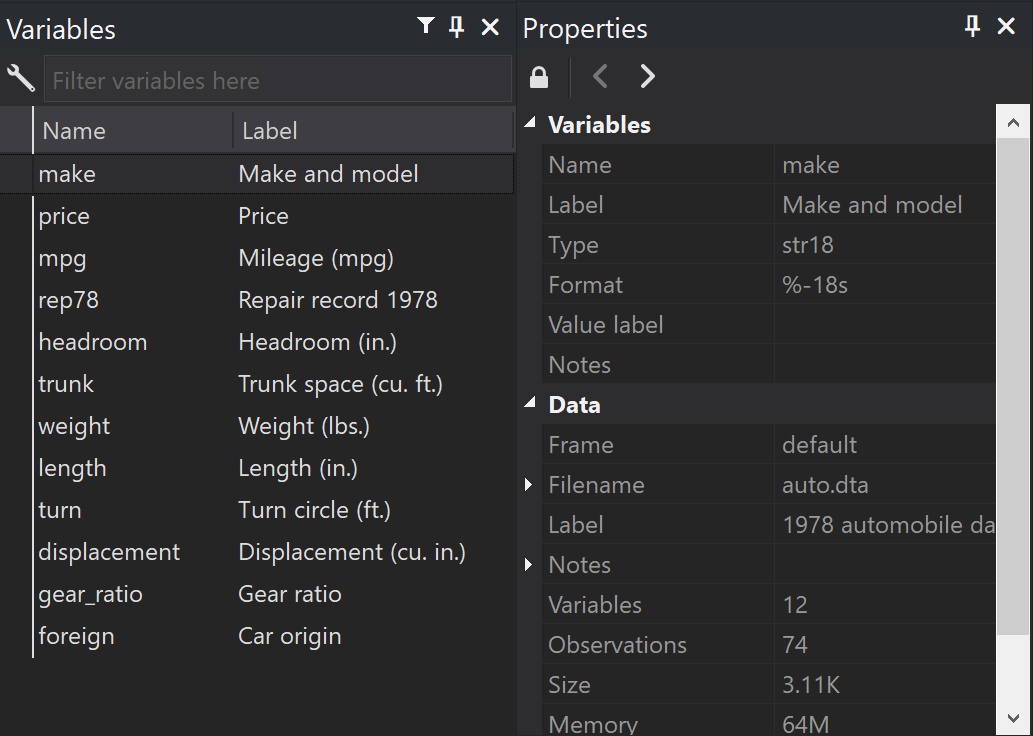Expand the Filename property row
Viewport: 1033px width, 736px height.
pyautogui.click(x=529, y=485)
